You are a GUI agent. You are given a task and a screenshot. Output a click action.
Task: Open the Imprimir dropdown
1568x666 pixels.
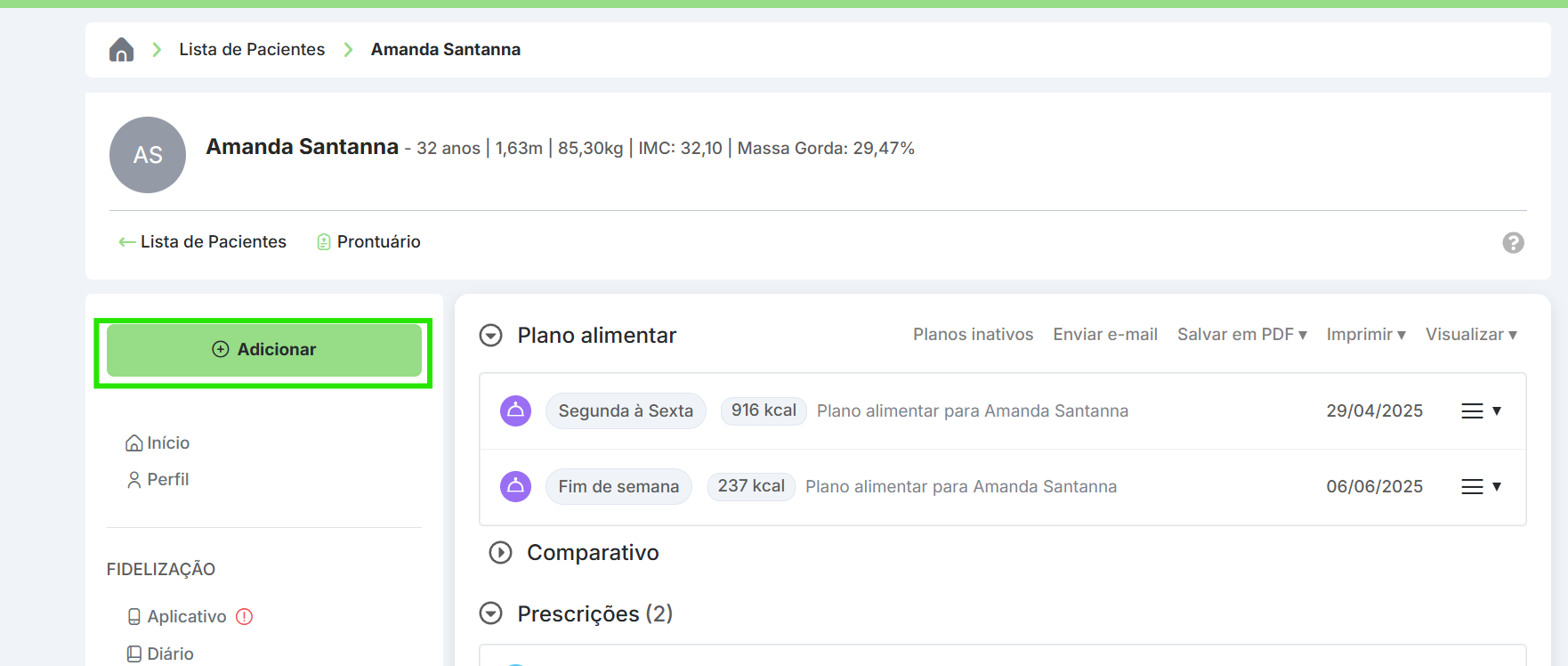(x=1365, y=335)
